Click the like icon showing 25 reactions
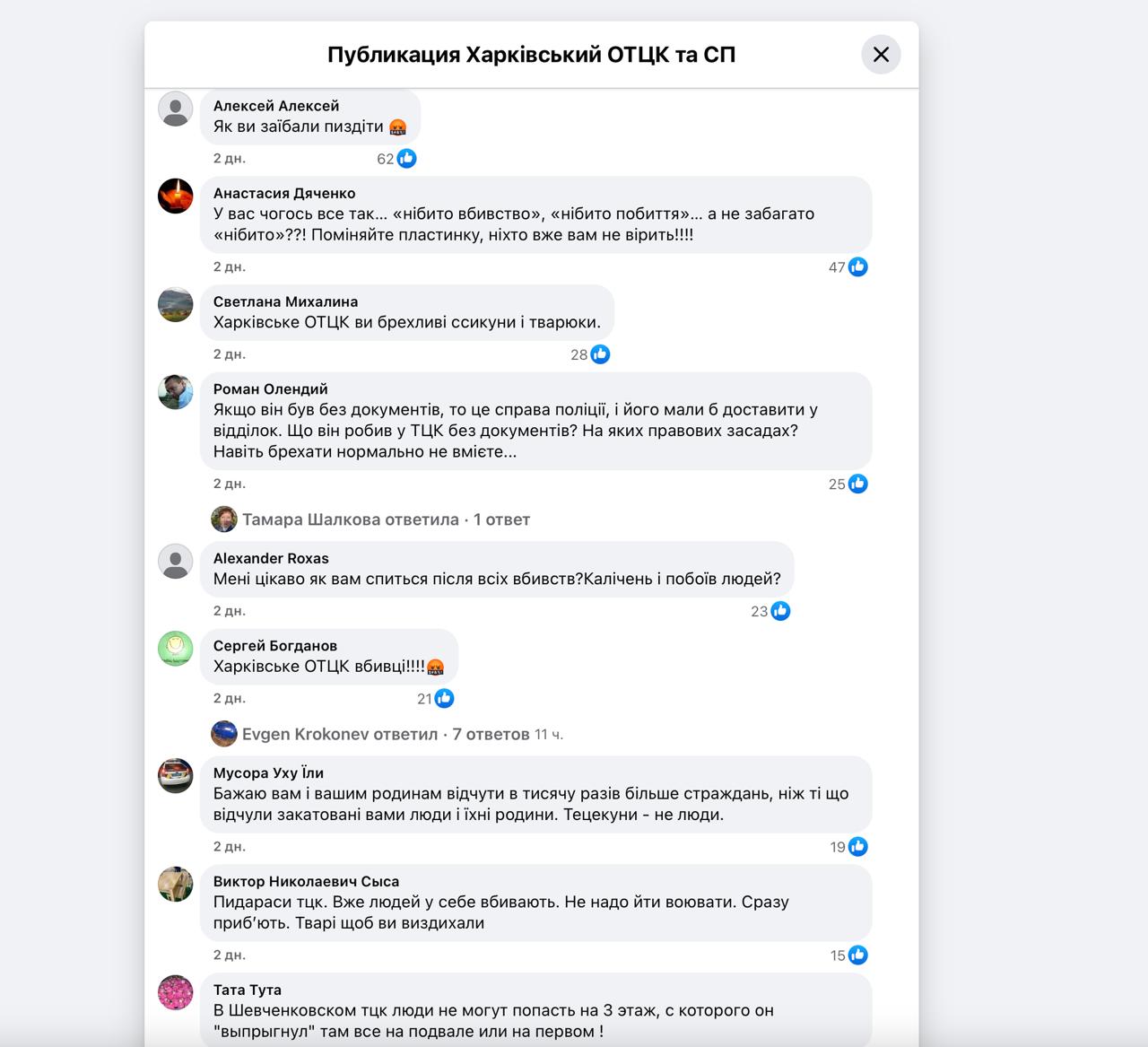The image size is (1148, 1047). pos(858,484)
